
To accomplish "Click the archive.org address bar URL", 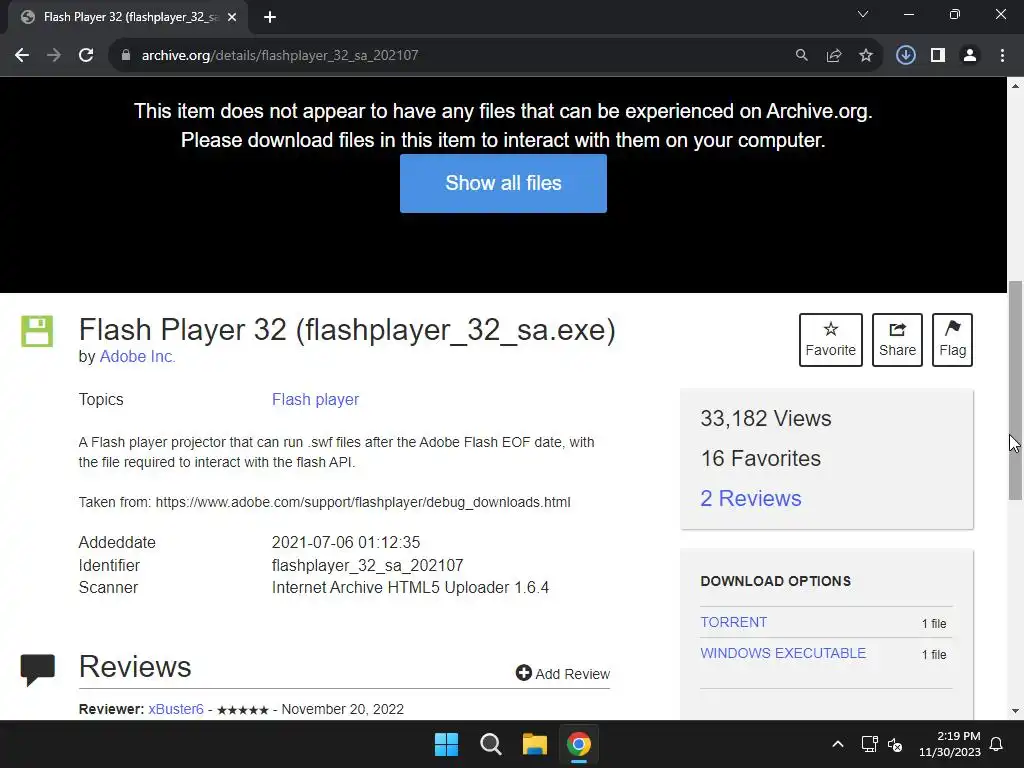I will (280, 56).
